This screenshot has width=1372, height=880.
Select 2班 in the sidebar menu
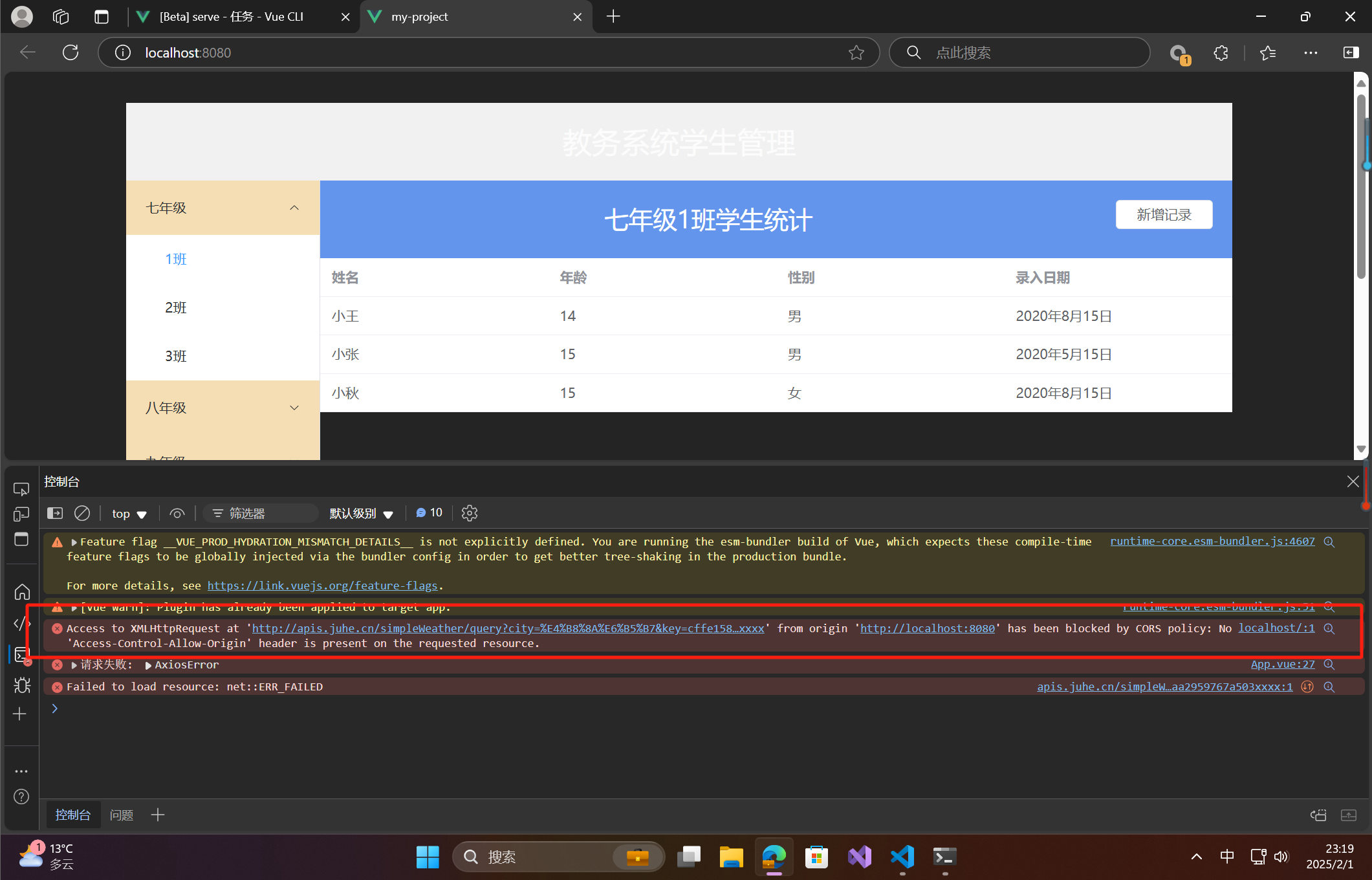click(x=176, y=308)
